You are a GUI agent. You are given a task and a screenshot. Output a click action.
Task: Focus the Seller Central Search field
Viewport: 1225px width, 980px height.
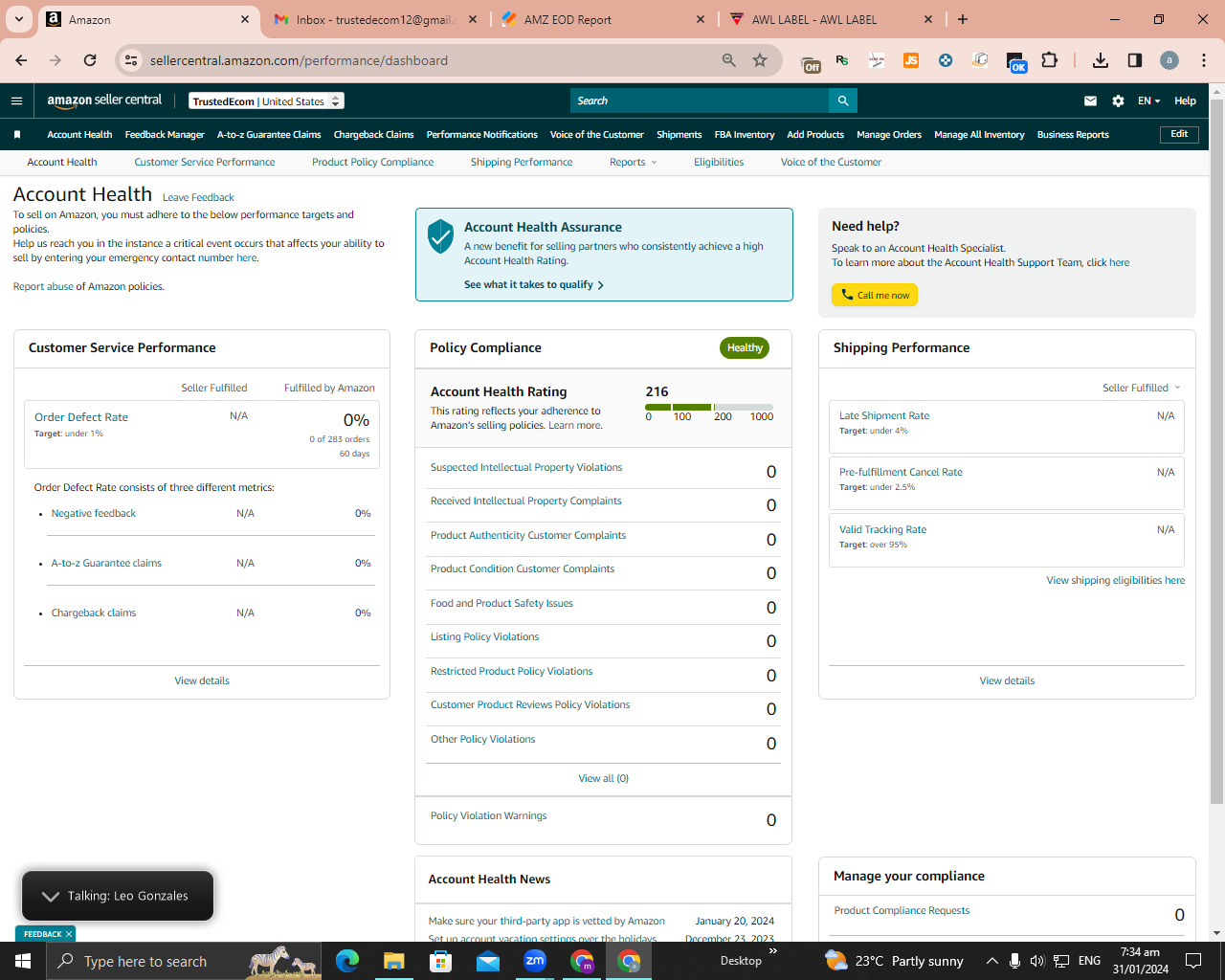coord(700,100)
